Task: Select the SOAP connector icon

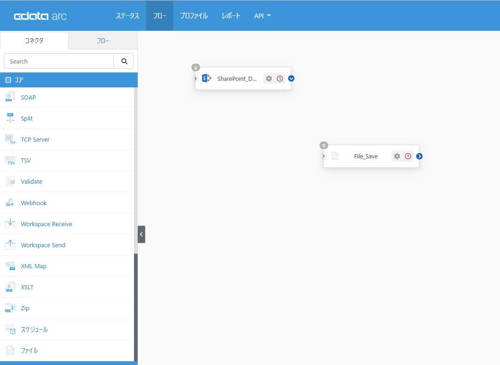Action: (10, 97)
